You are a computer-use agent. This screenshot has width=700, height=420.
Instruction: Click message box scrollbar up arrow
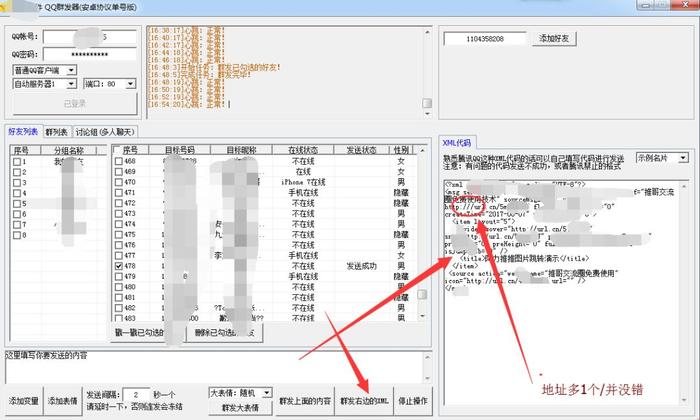[428, 357]
